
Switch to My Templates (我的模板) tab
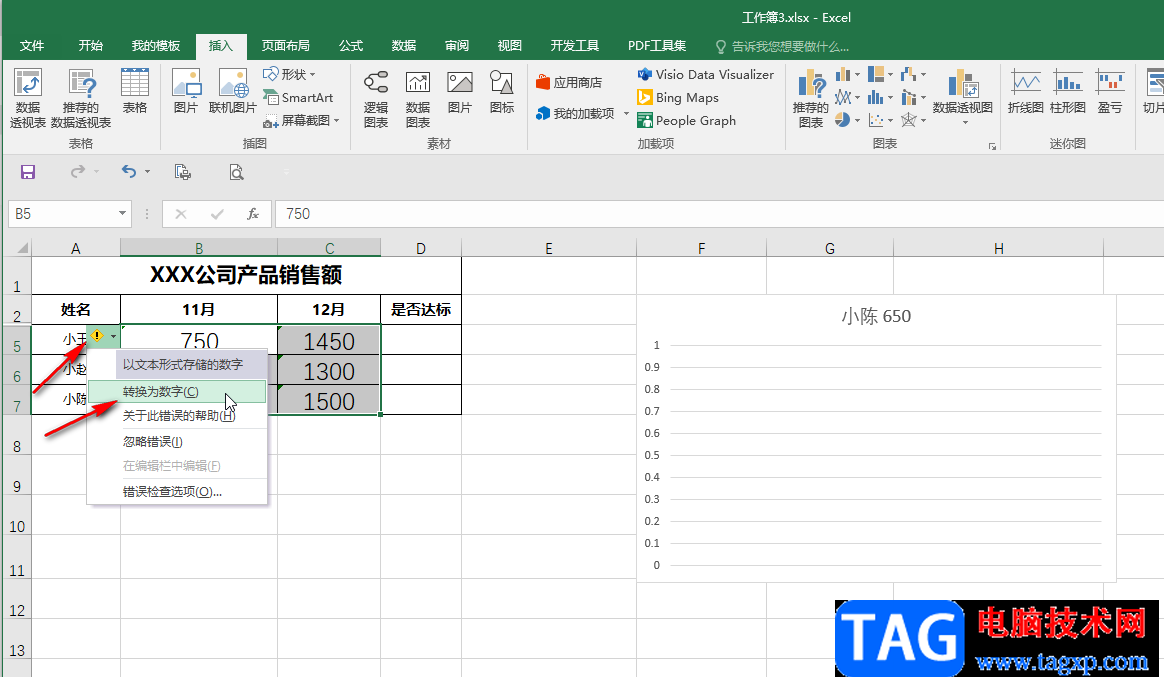(155, 46)
